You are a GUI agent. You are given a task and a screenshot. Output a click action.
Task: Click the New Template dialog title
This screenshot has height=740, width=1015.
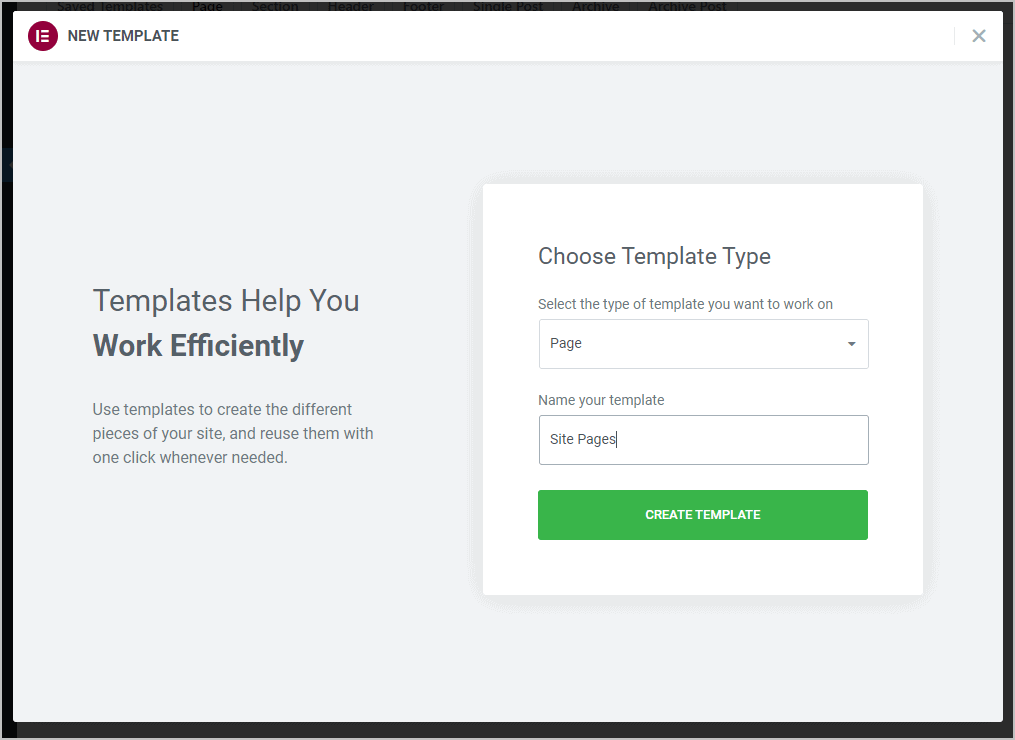coord(123,36)
